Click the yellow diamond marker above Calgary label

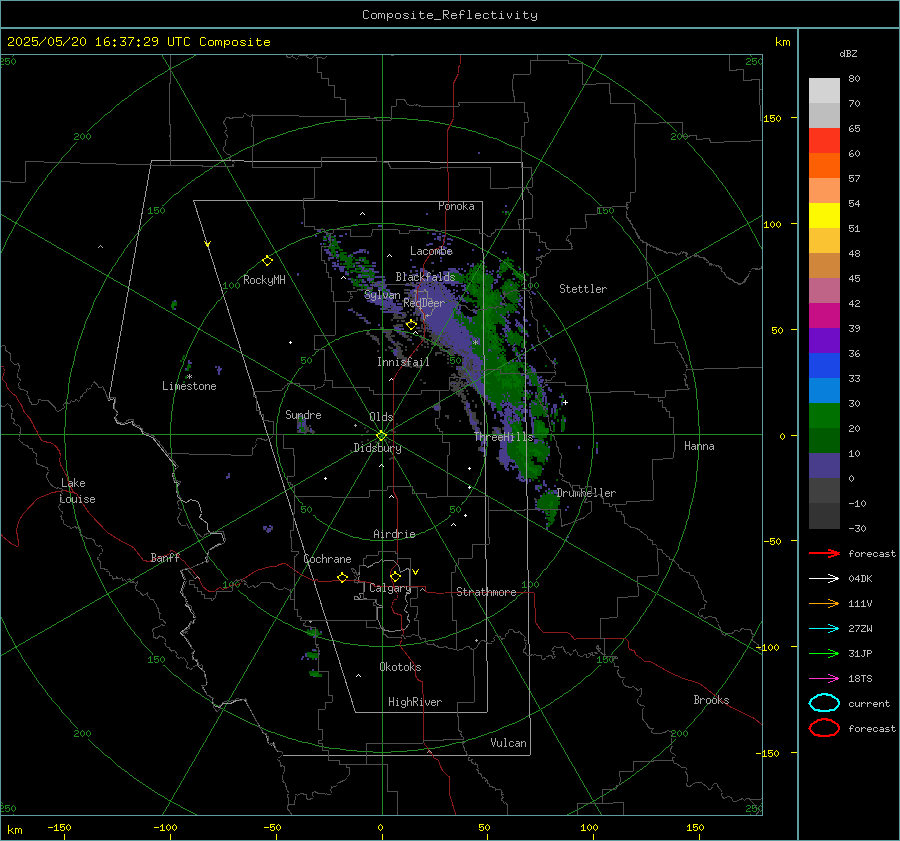395,576
